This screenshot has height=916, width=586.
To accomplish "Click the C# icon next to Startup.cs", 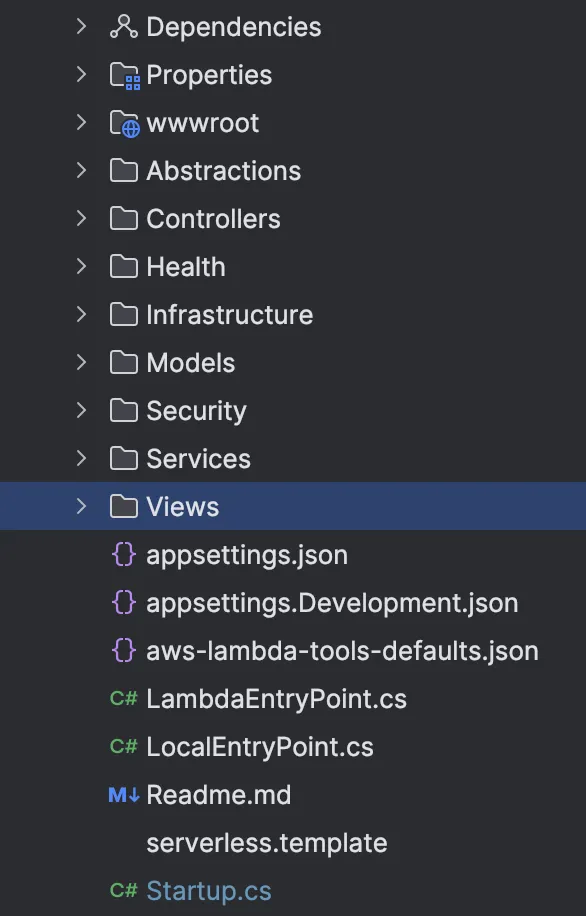I will pos(122,891).
